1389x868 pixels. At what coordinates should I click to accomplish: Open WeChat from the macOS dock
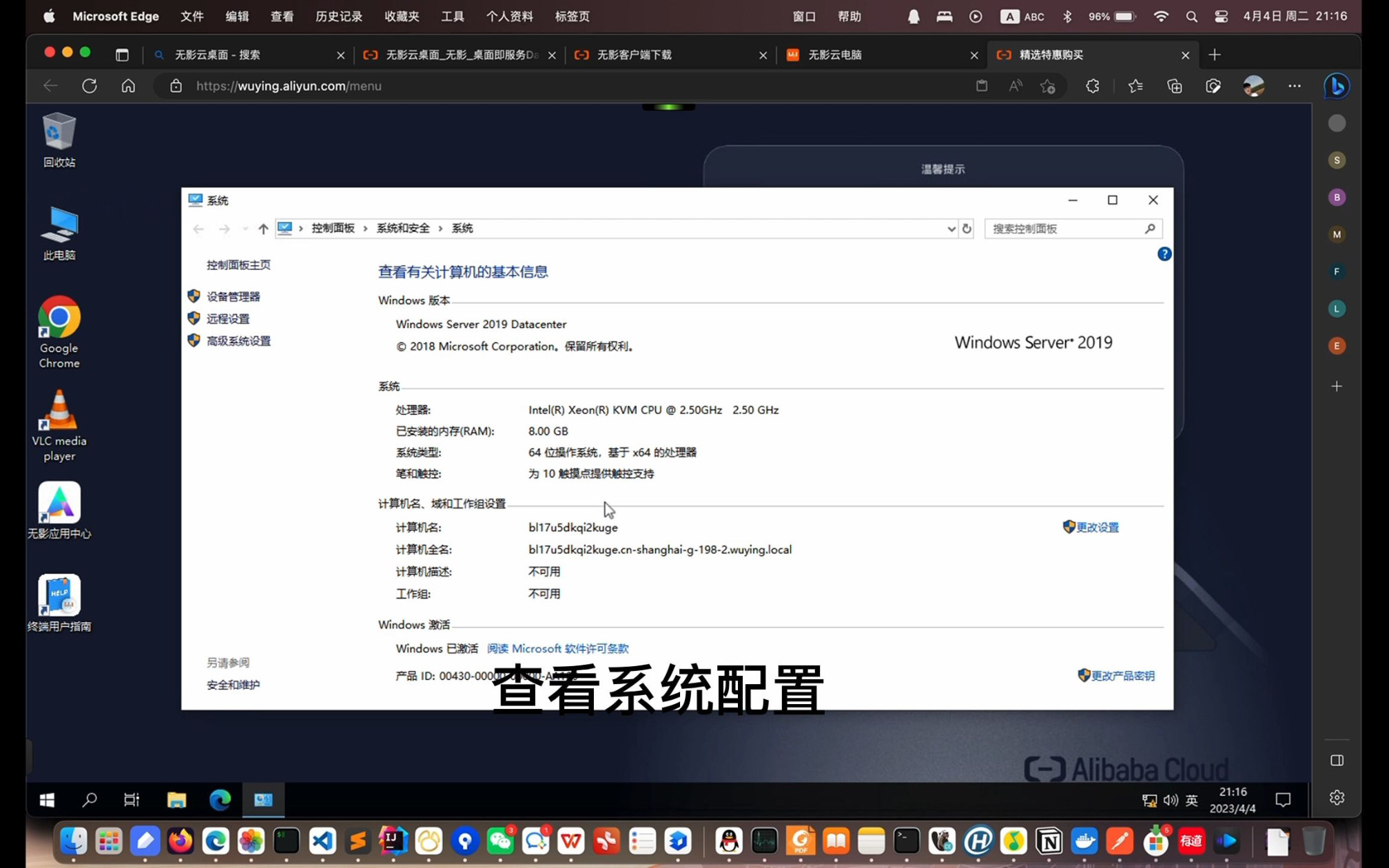tap(501, 840)
